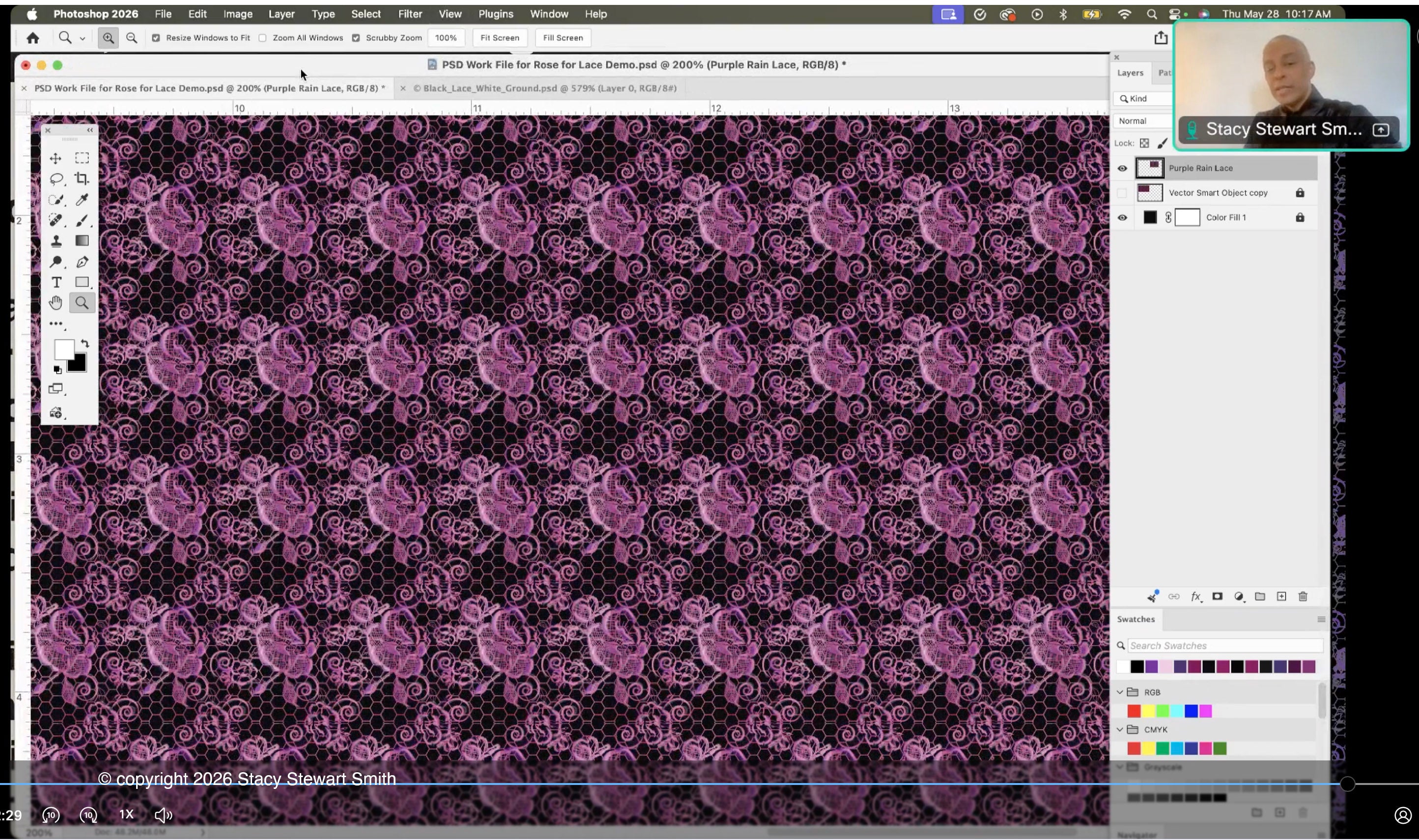Select the Lasso tool
Screen dimensions: 1419x840
56,179
